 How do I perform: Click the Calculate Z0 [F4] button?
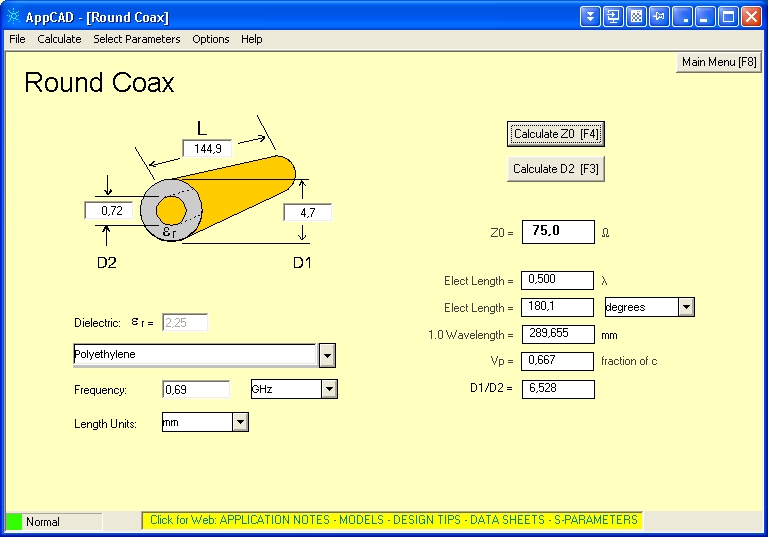[556, 134]
